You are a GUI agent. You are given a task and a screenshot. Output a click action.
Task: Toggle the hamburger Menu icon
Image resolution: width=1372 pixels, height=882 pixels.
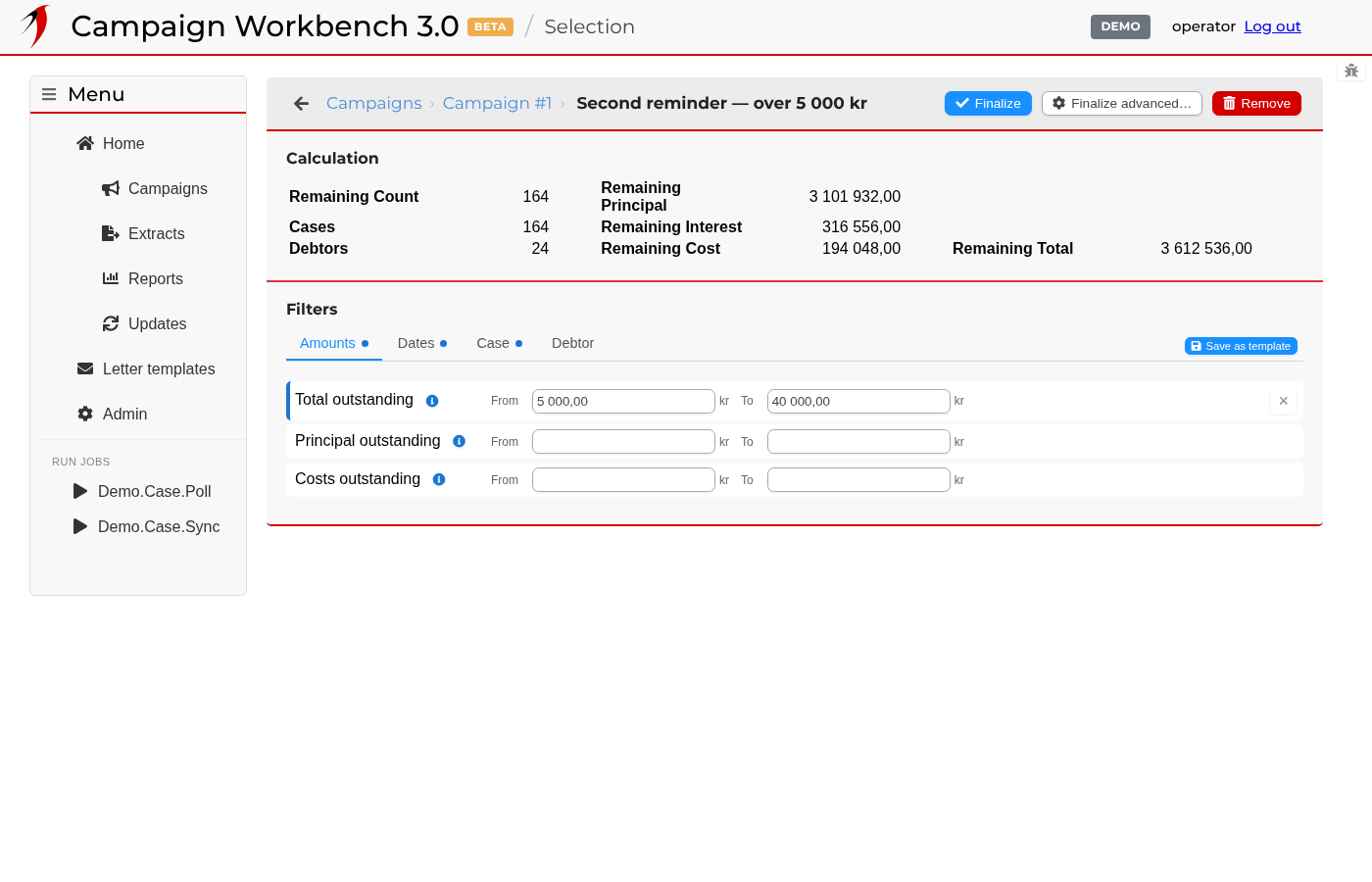pyautogui.click(x=49, y=94)
